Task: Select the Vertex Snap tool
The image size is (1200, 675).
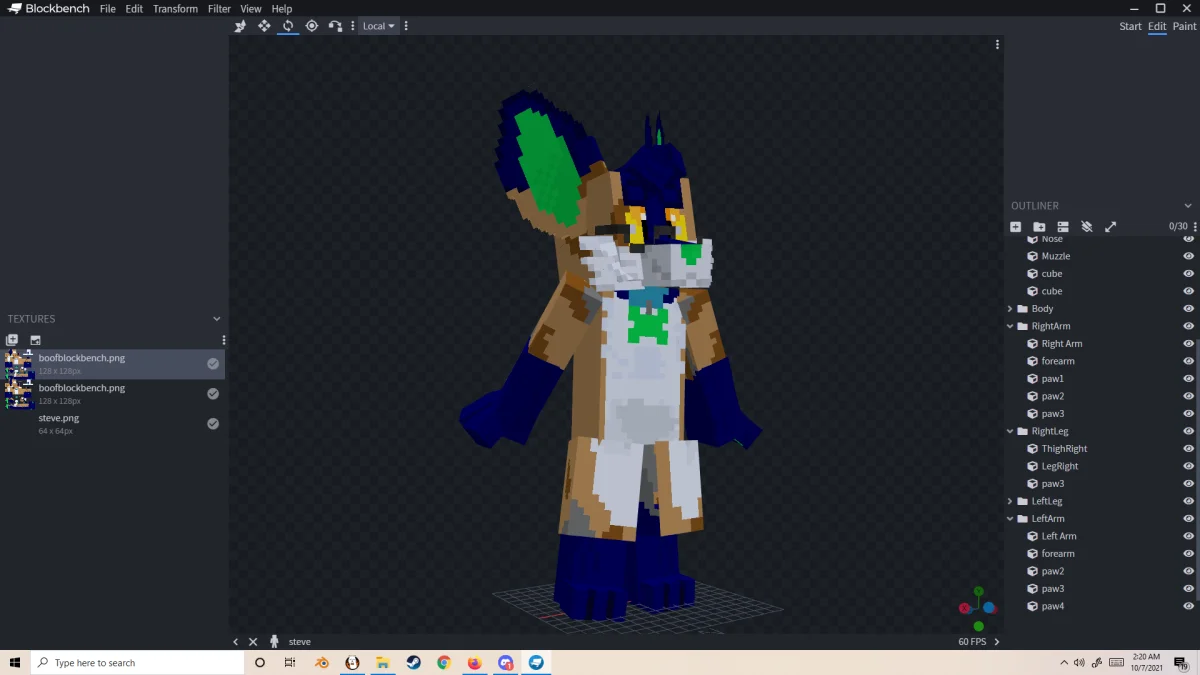Action: [336, 26]
